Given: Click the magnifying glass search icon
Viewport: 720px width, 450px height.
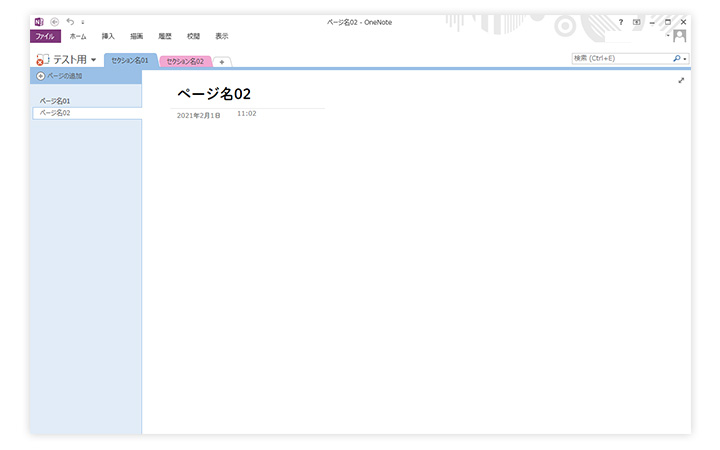Looking at the screenshot, I should 676,58.
